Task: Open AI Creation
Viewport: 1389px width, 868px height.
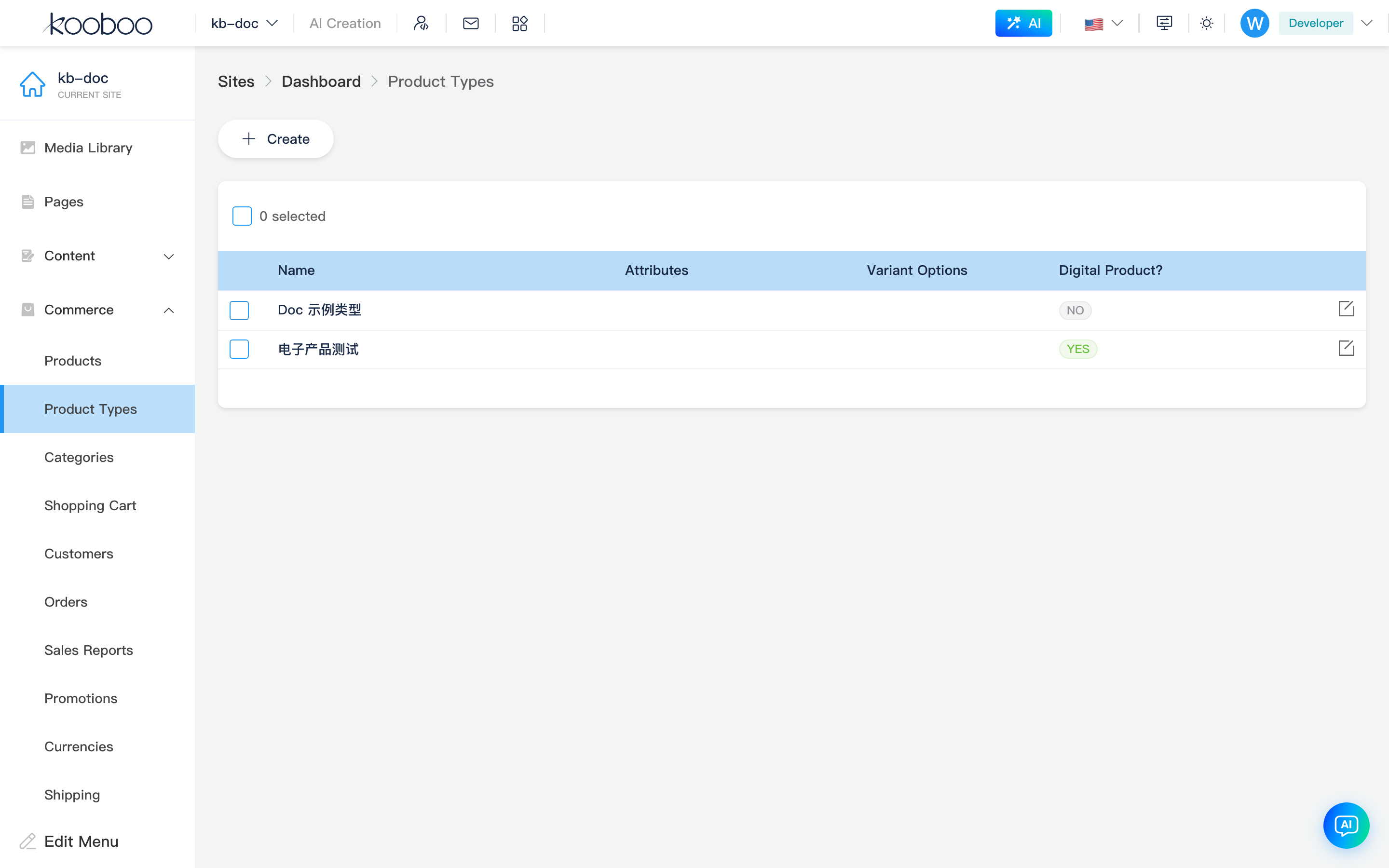Action: pos(345,24)
